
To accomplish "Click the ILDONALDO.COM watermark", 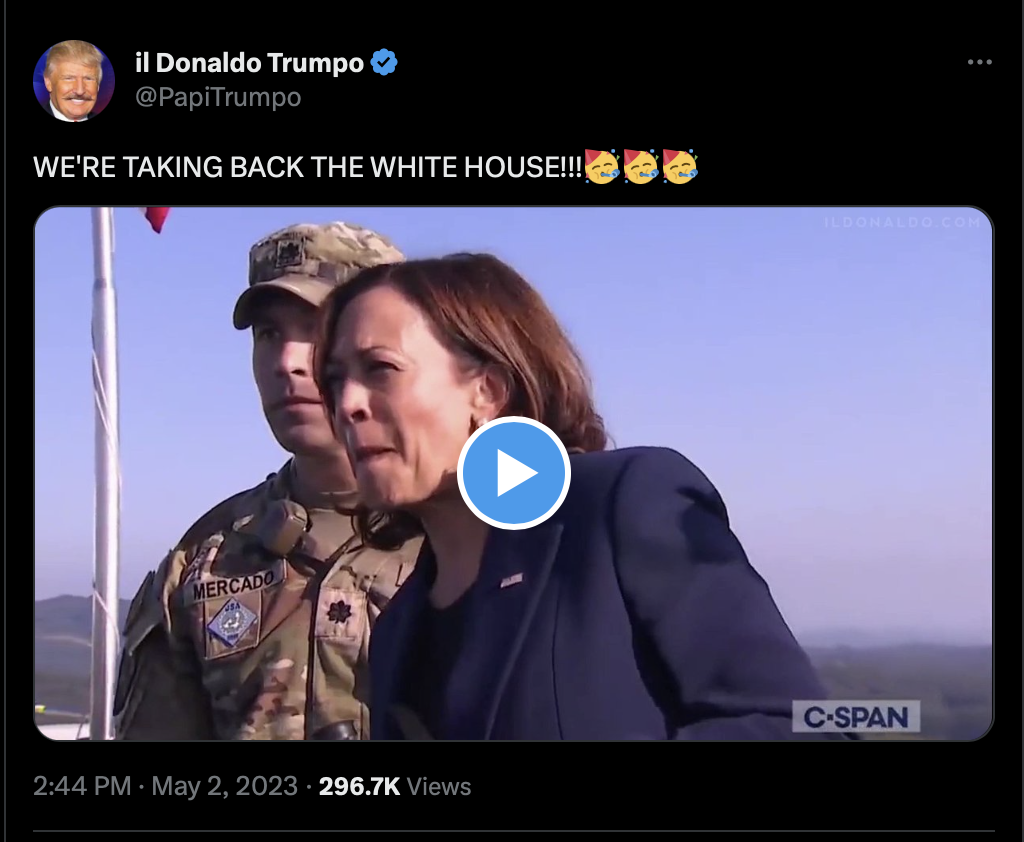I will (x=903, y=222).
